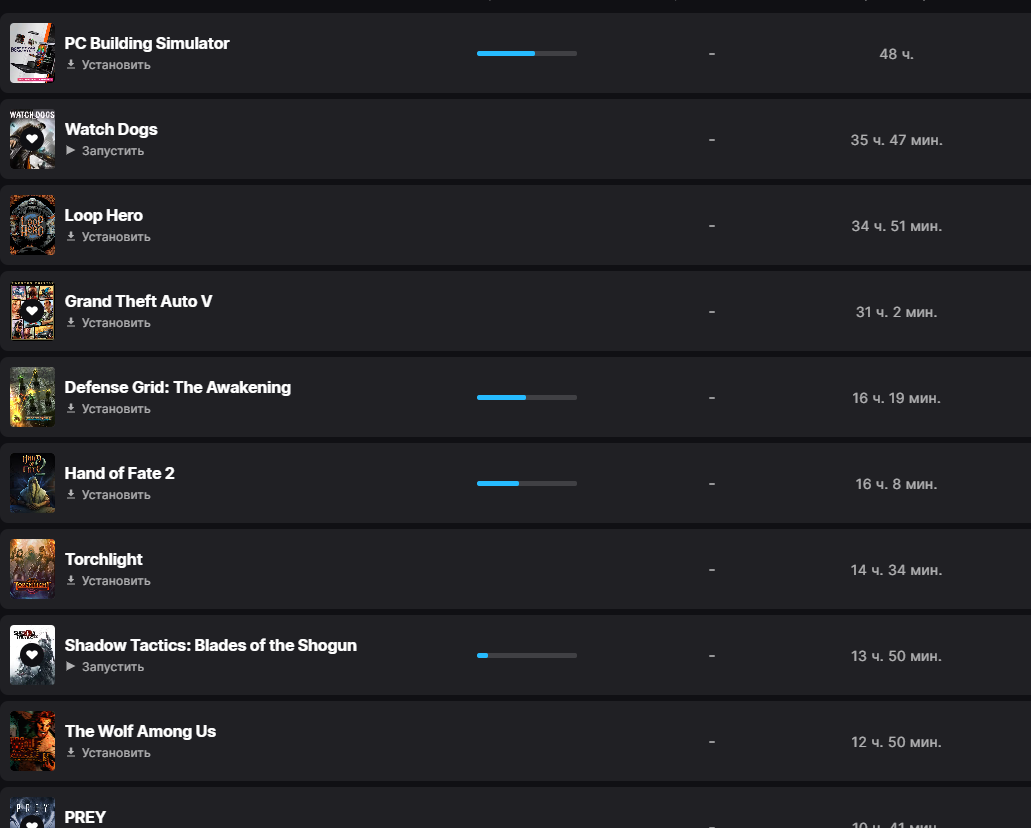Open the PREY game title
The height and width of the screenshot is (828, 1031).
[x=85, y=816]
